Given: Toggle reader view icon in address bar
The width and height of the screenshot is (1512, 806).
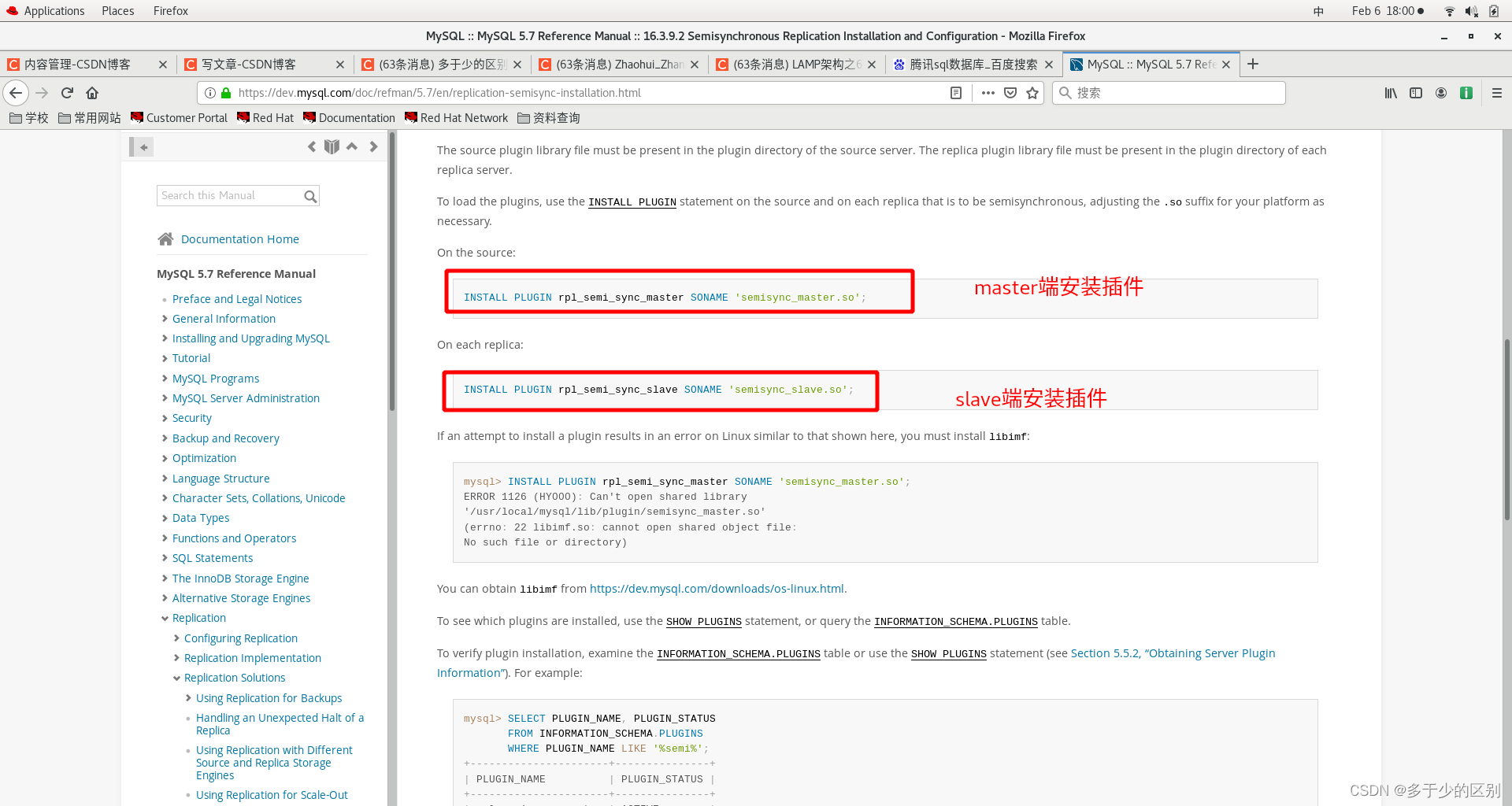Looking at the screenshot, I should (x=955, y=93).
